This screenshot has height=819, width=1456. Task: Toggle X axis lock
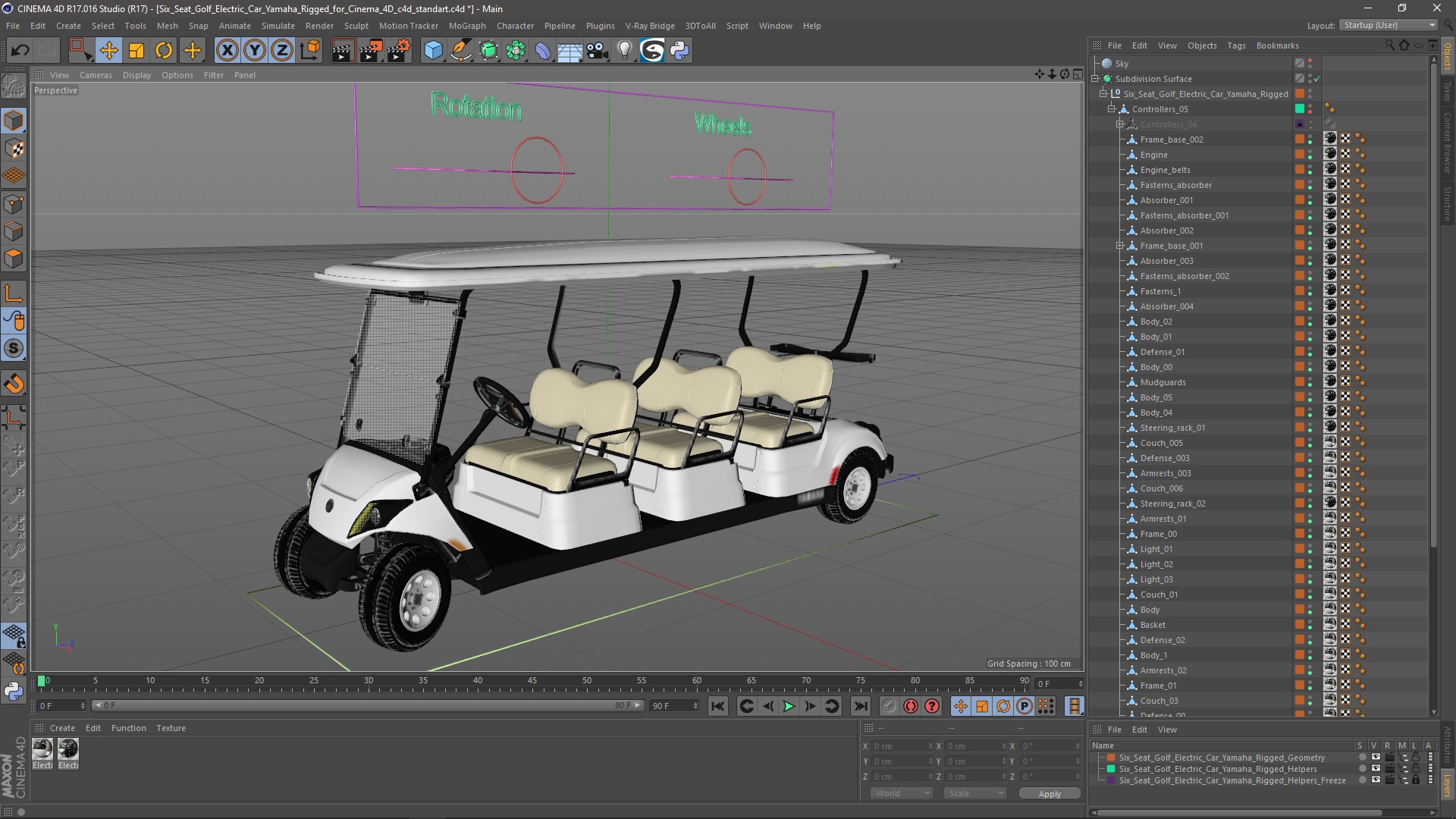tap(227, 51)
